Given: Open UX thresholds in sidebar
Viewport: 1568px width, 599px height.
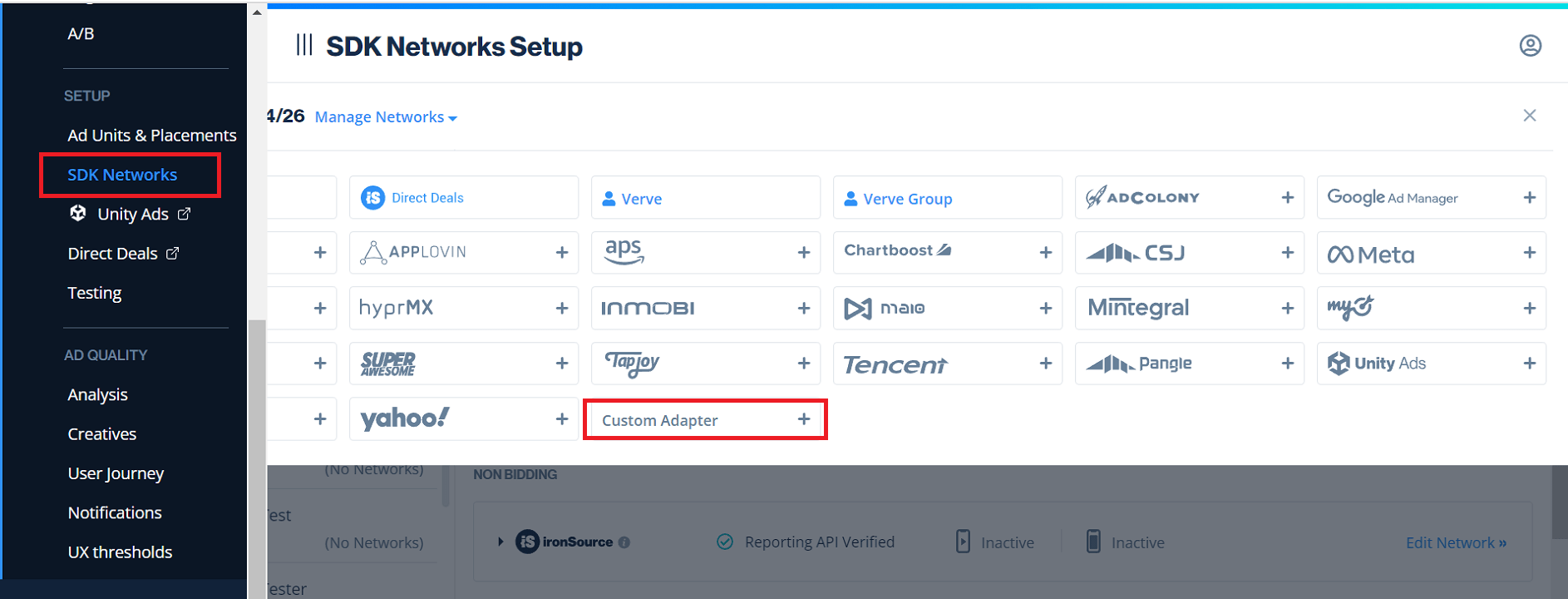Looking at the screenshot, I should pyautogui.click(x=120, y=552).
